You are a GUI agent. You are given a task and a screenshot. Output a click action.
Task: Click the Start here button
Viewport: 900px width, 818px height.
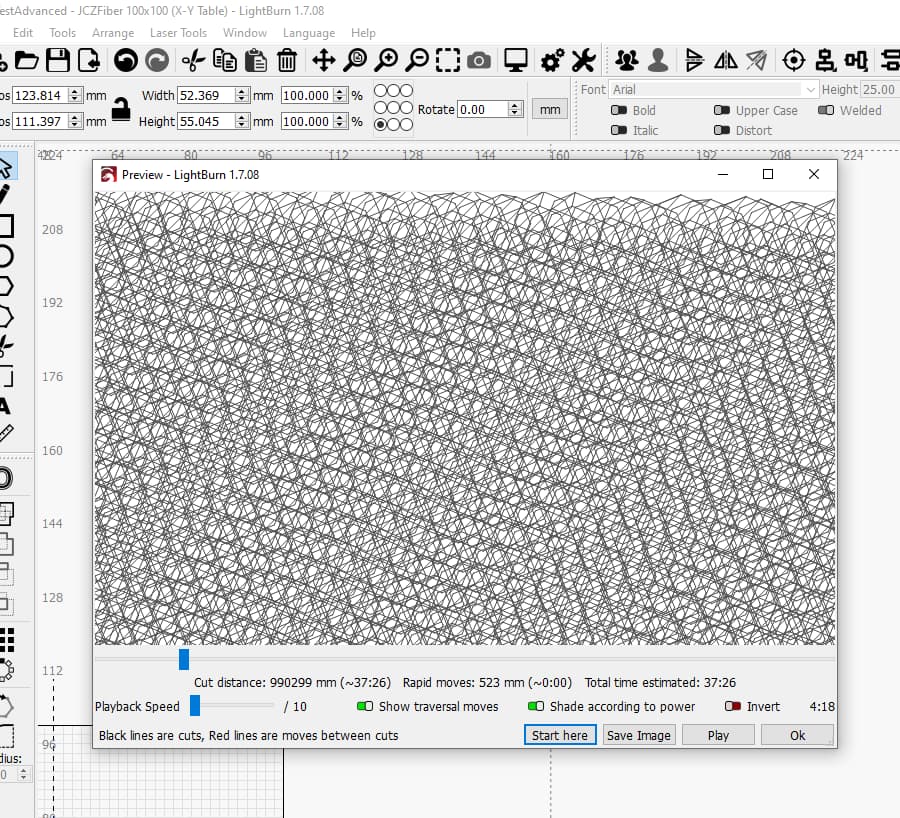point(559,735)
